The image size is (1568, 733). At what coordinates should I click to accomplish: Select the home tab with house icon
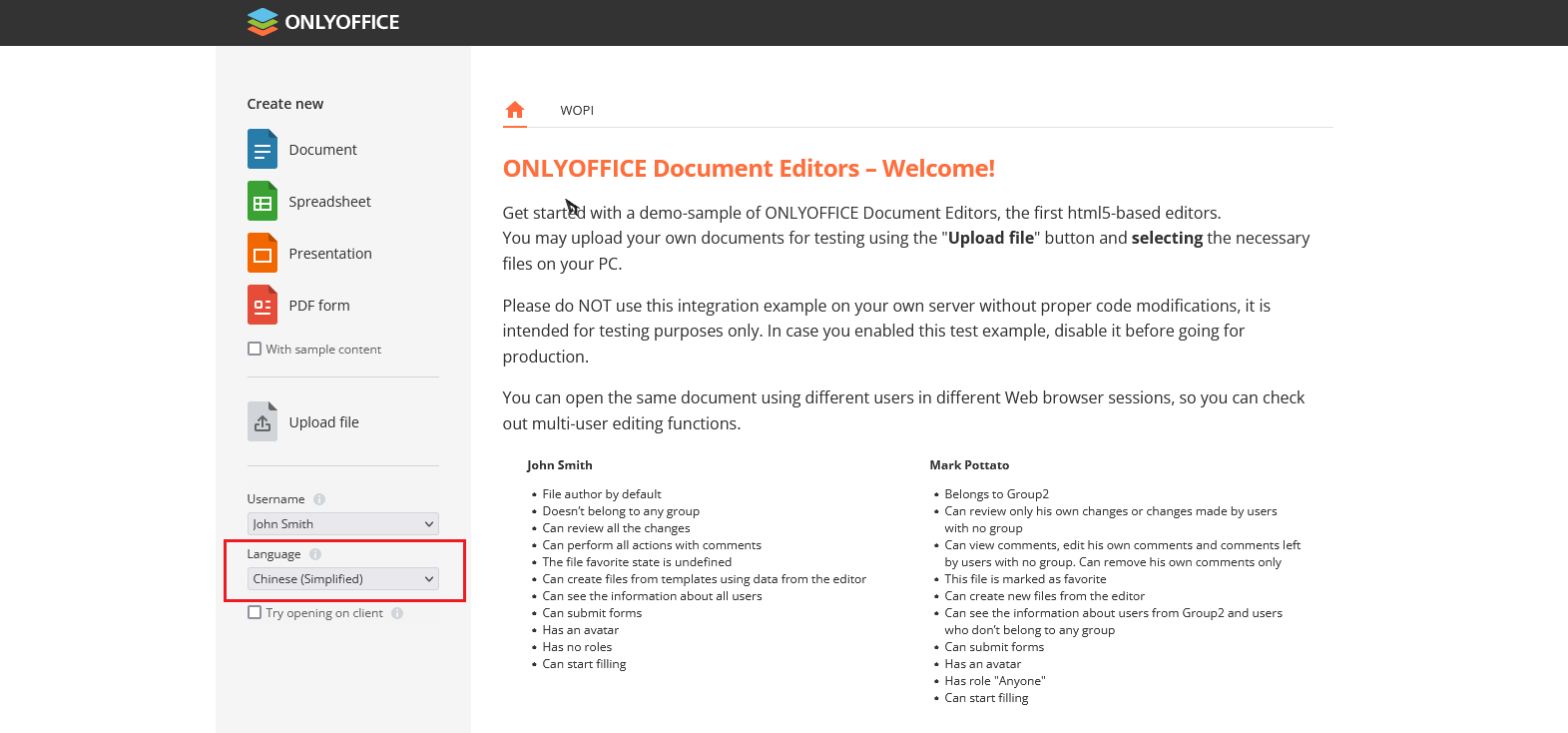pyautogui.click(x=515, y=110)
